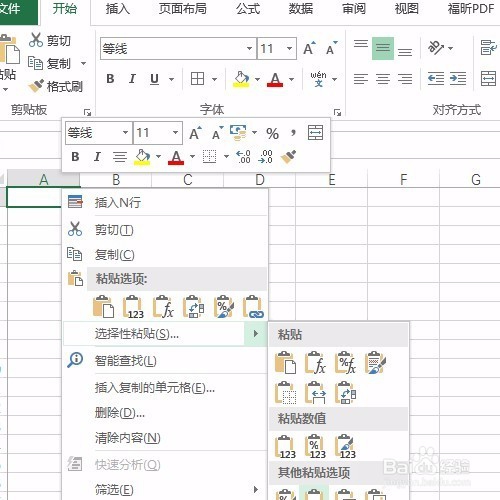
Task: Open Copy button dropdown arrow
Action: (x=83, y=63)
